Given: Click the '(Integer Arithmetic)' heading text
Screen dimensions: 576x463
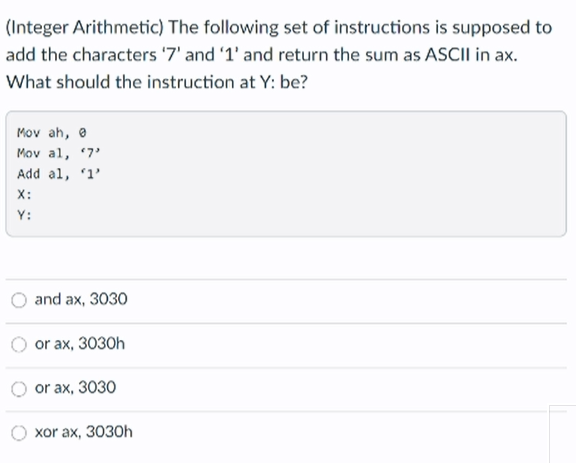Looking at the screenshot, I should coord(84,28).
